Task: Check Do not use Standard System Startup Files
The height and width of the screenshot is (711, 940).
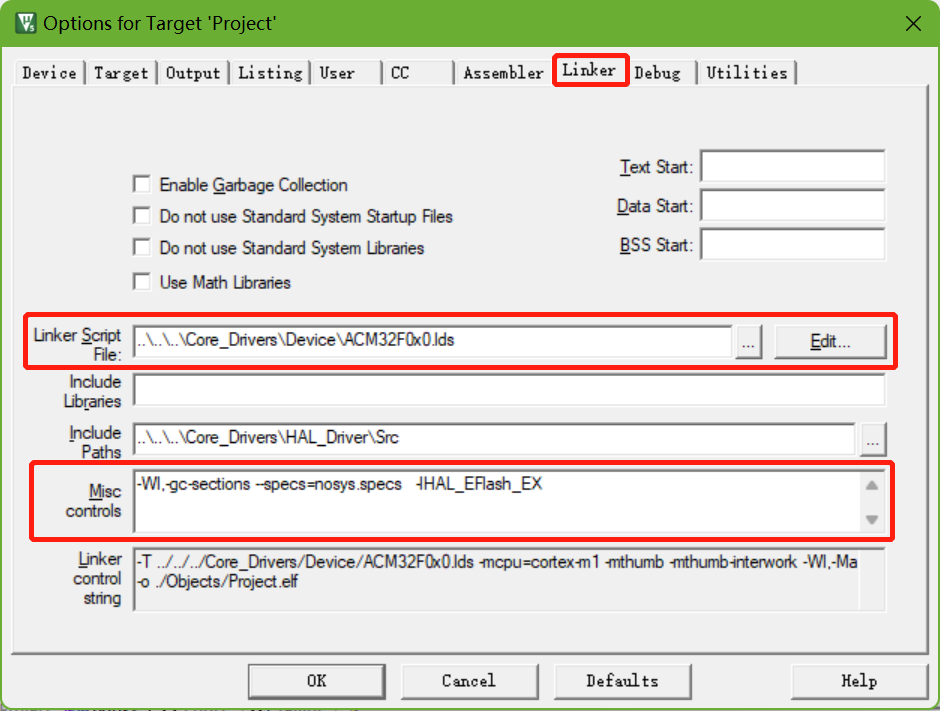Action: (142, 216)
